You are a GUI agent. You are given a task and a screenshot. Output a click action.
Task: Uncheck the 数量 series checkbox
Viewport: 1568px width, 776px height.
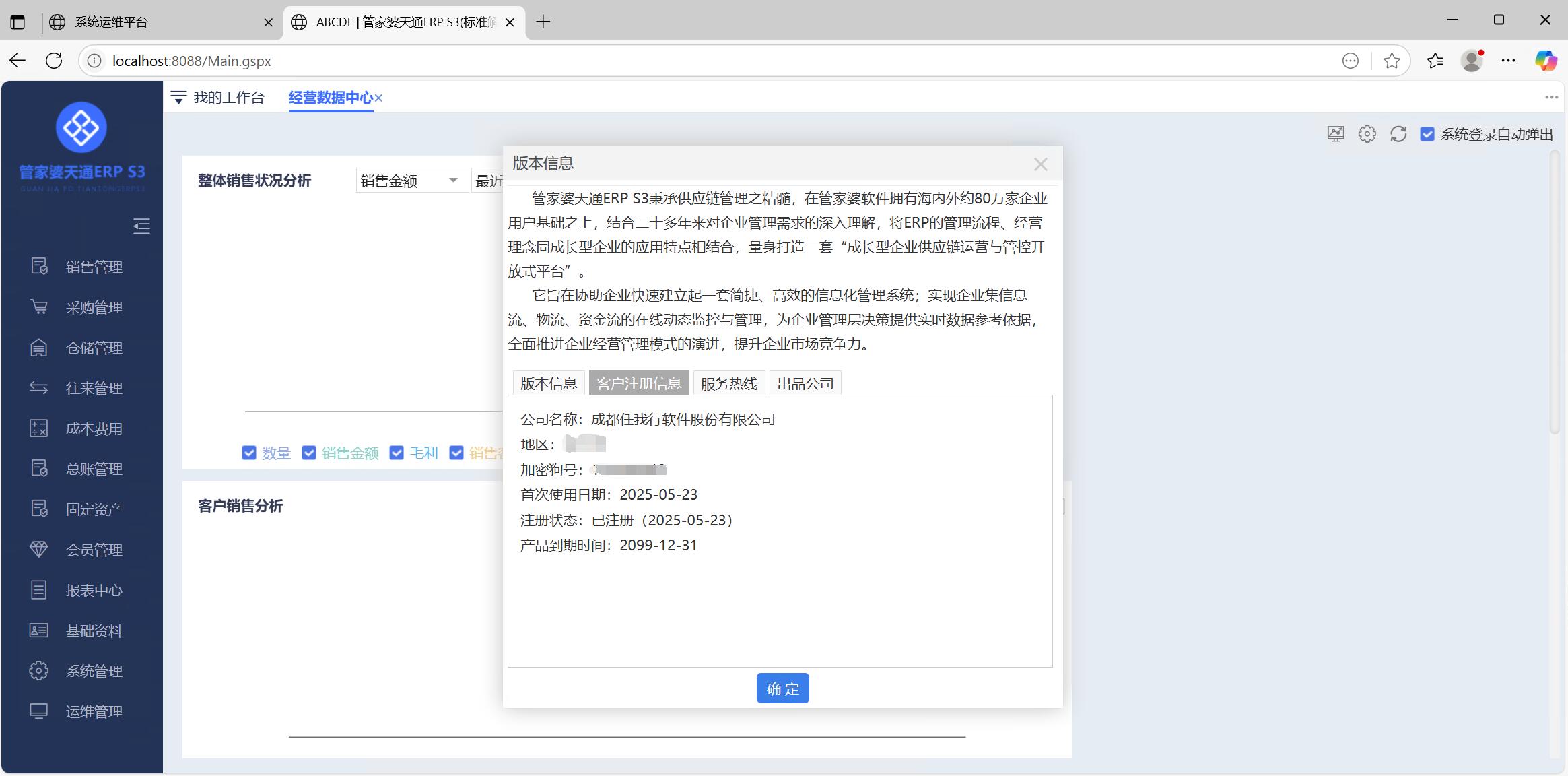tap(249, 453)
